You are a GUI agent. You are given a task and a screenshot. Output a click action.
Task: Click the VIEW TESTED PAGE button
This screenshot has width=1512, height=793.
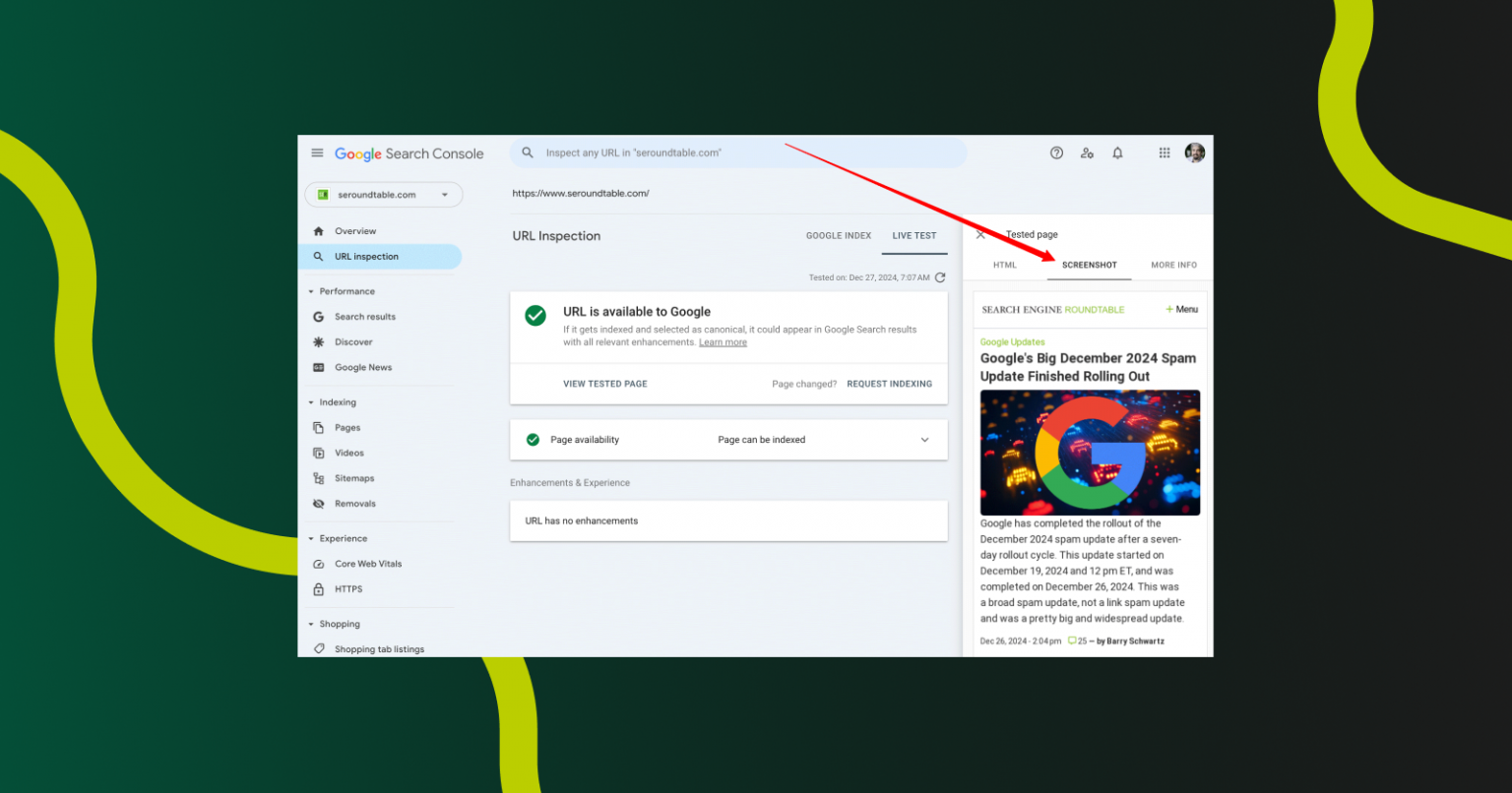(605, 384)
